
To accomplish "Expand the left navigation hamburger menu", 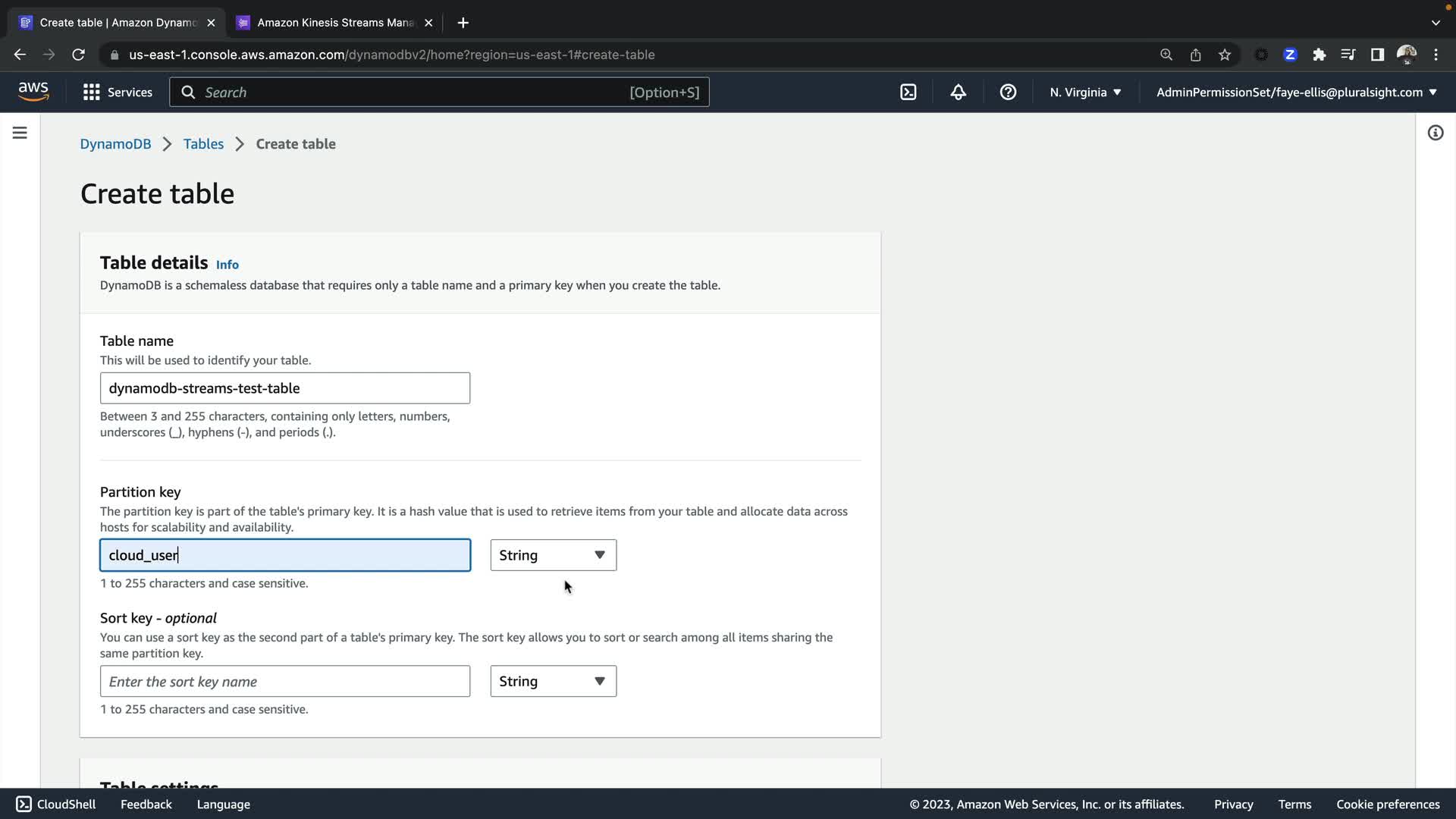I will [x=20, y=133].
